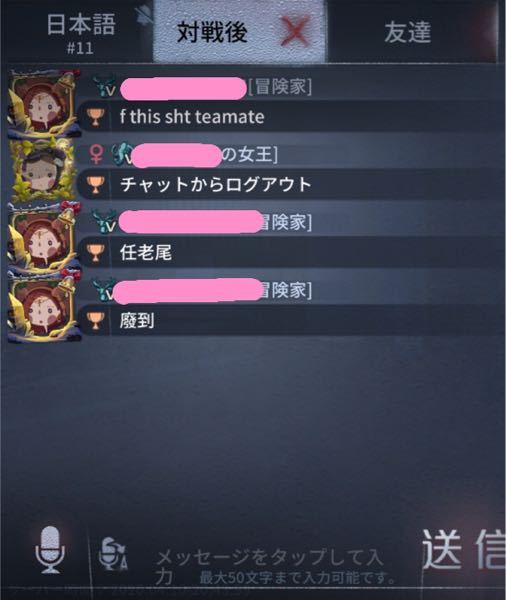Tap the microphone voice input icon

click(50, 550)
